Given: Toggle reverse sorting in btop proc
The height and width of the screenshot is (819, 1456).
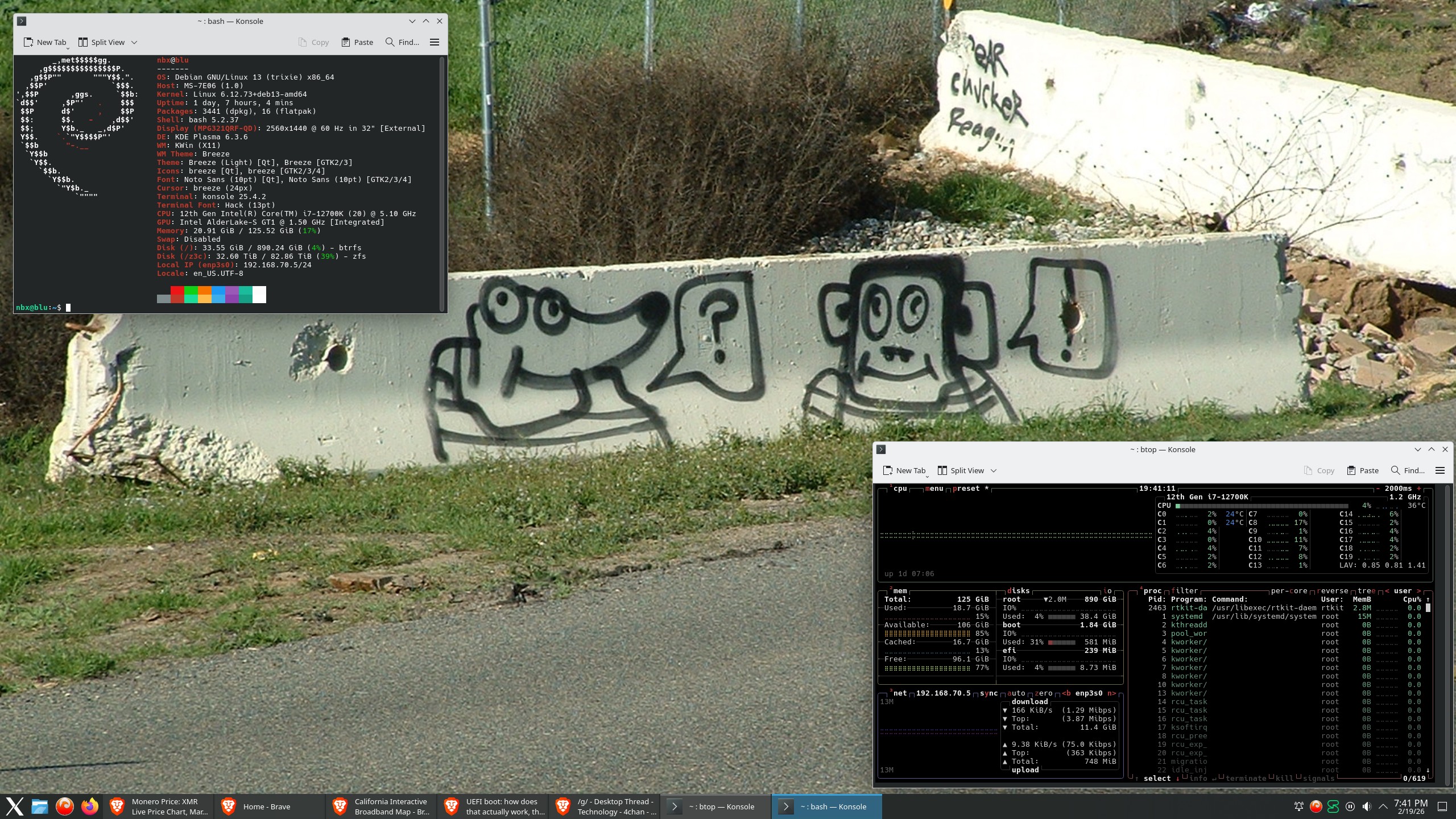Looking at the screenshot, I should [1333, 591].
